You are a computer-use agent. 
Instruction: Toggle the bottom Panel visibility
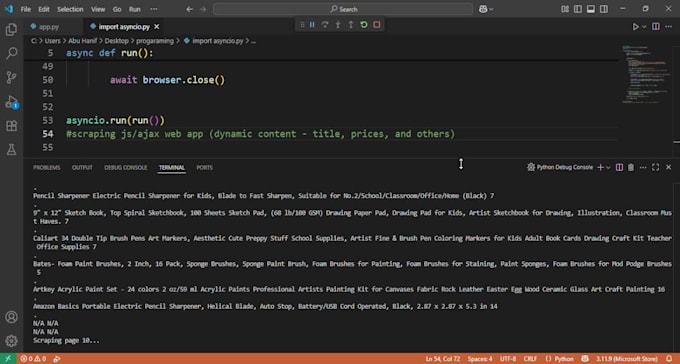click(x=591, y=9)
